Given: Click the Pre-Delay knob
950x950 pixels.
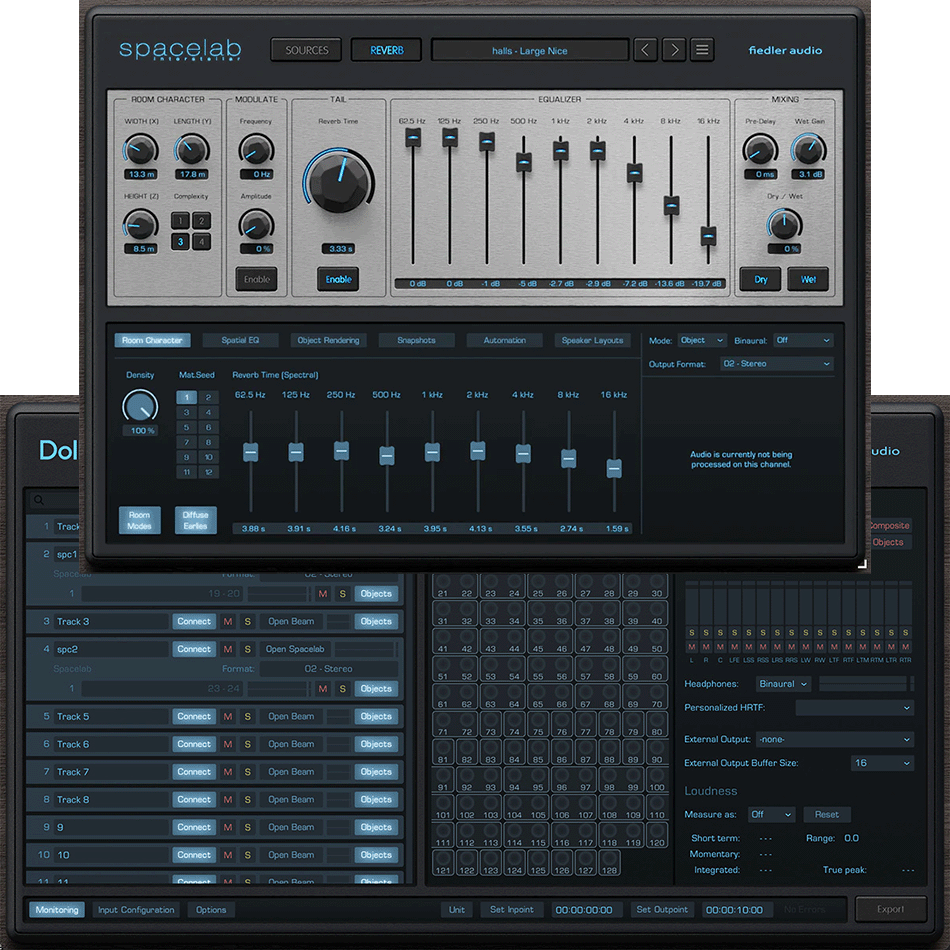Looking at the screenshot, I should pyautogui.click(x=760, y=150).
